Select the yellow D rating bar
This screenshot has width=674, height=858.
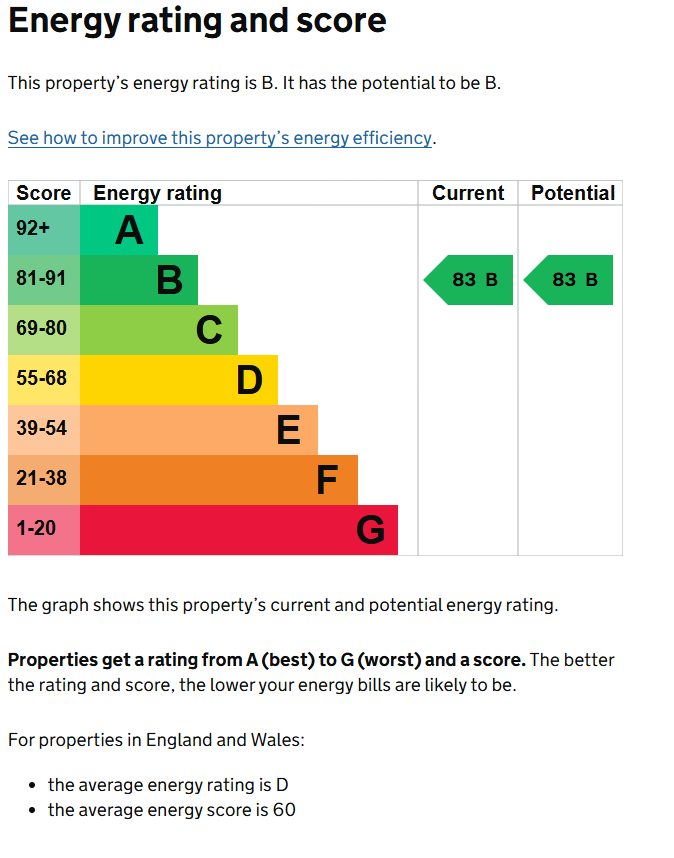[x=179, y=380]
